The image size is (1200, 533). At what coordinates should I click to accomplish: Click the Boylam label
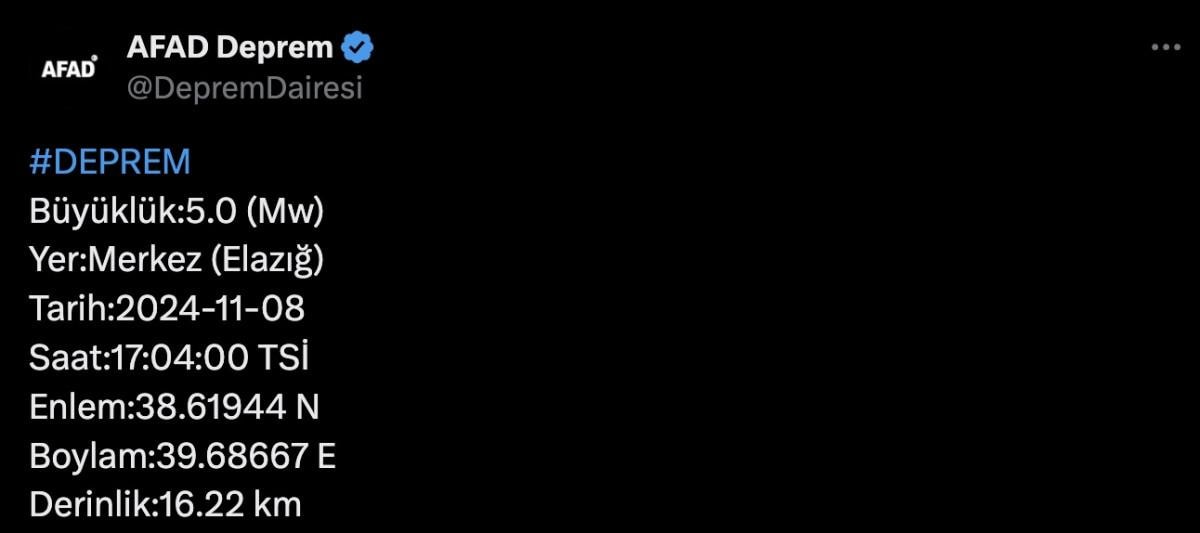[86, 456]
